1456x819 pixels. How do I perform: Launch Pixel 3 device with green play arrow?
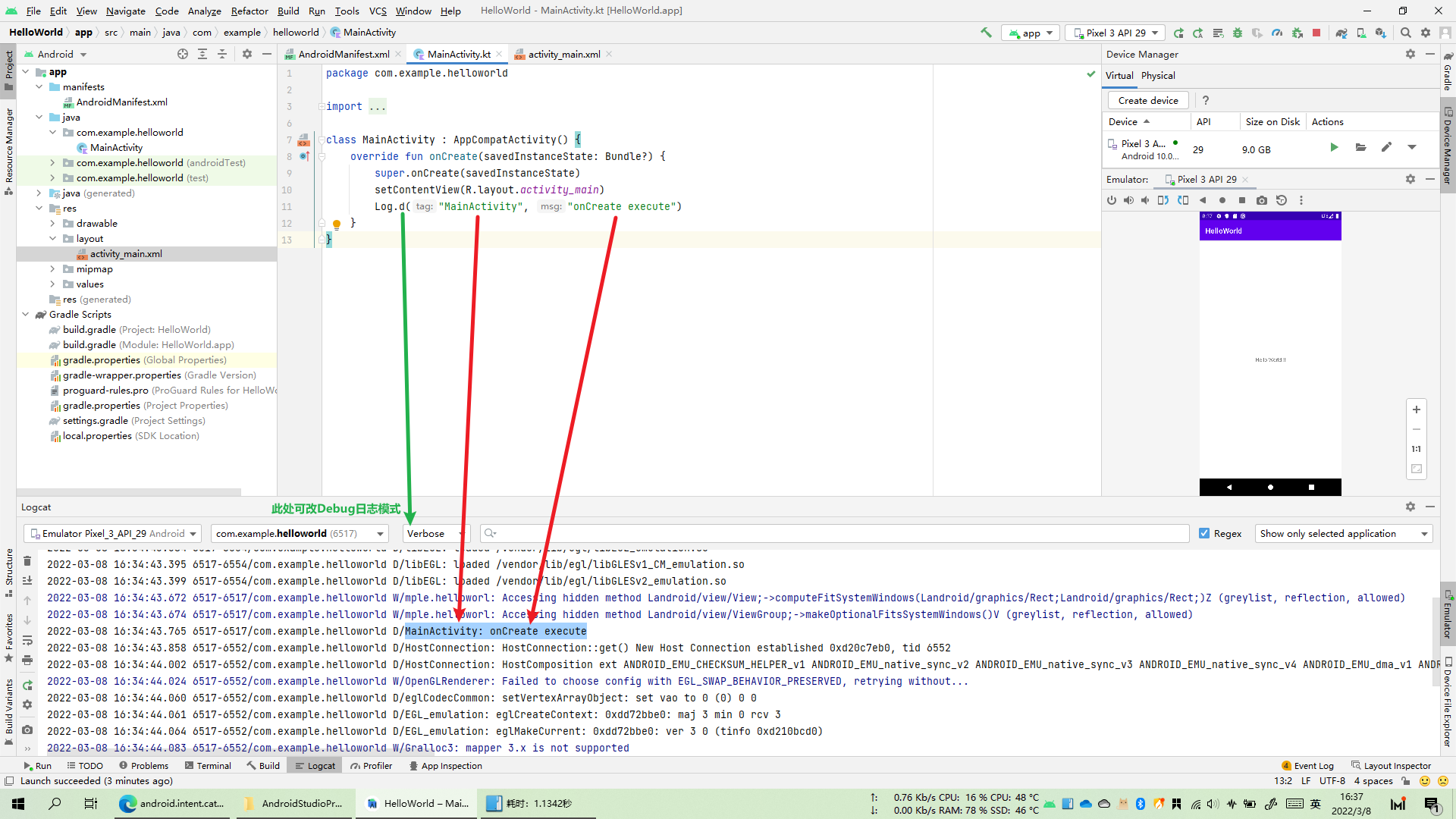(x=1335, y=147)
